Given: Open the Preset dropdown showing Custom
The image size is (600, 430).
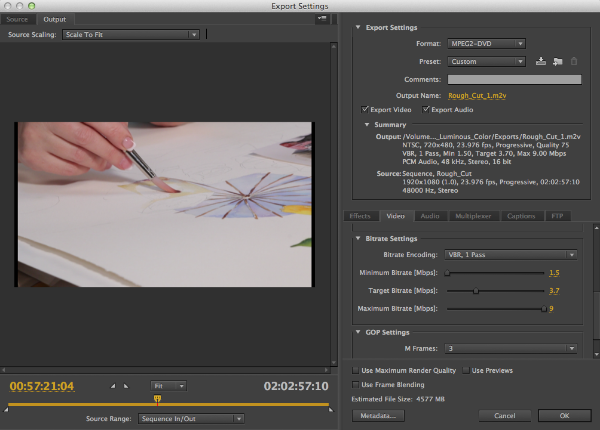Looking at the screenshot, I should coord(486,61).
